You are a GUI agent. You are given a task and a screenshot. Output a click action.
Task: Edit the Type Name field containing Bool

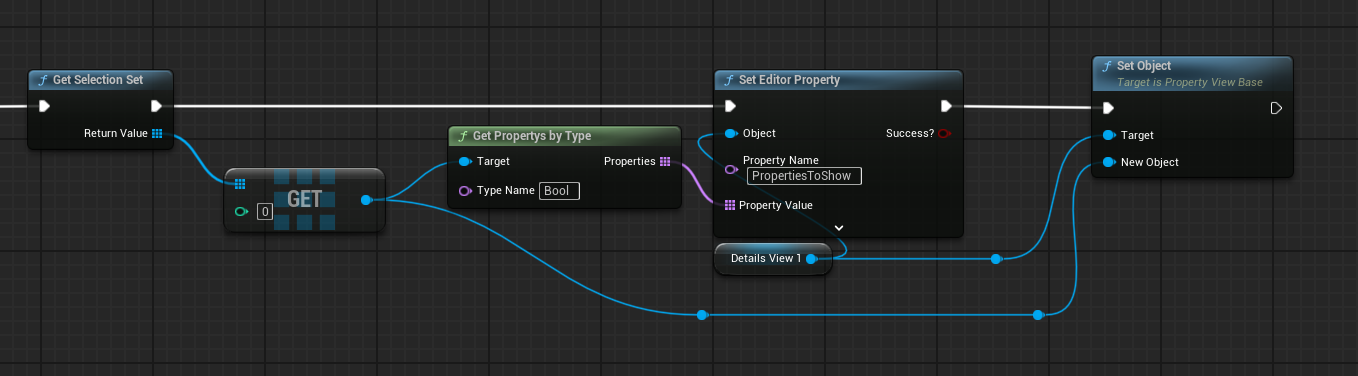click(559, 190)
